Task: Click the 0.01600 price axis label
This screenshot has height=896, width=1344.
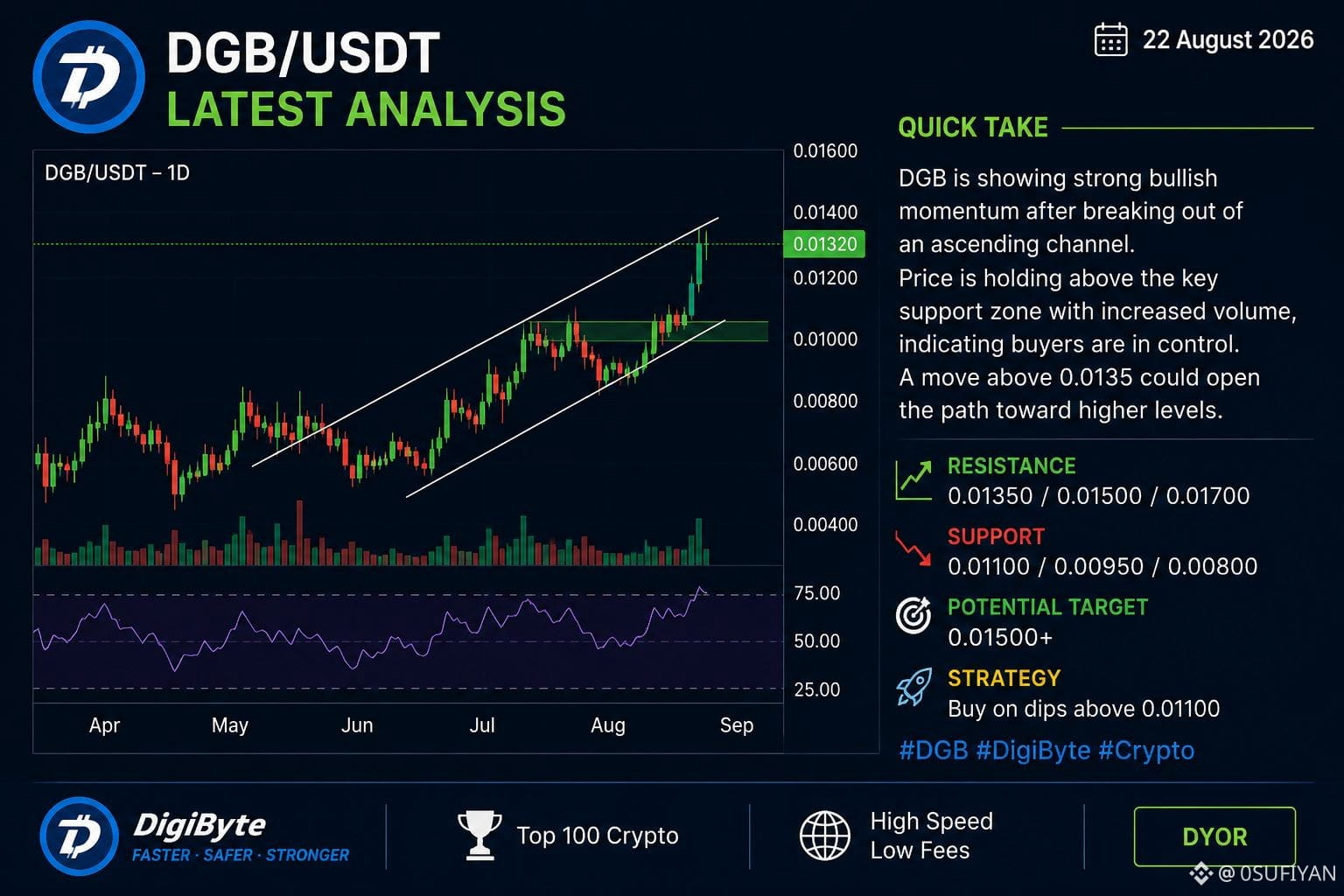Action: (825, 151)
